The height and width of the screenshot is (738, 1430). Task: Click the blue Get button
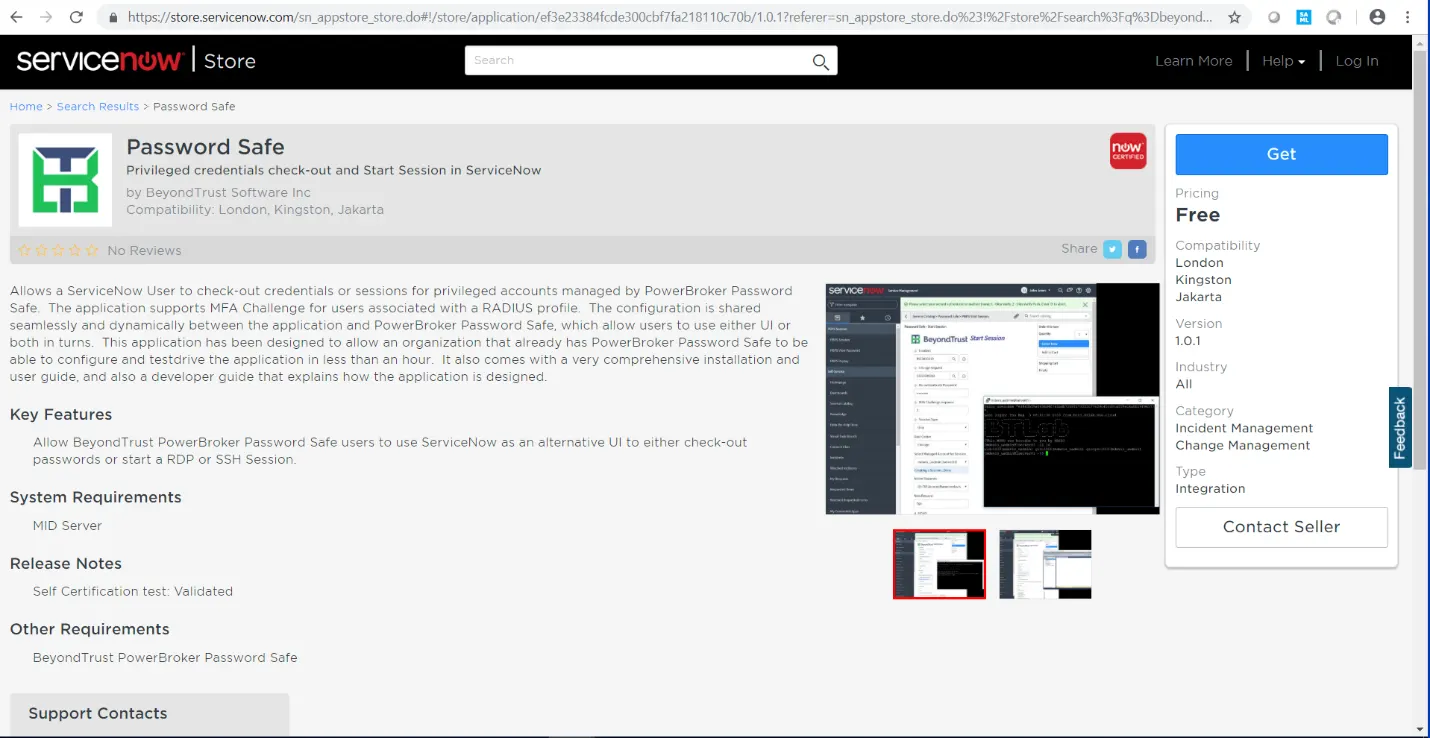tap(1281, 154)
